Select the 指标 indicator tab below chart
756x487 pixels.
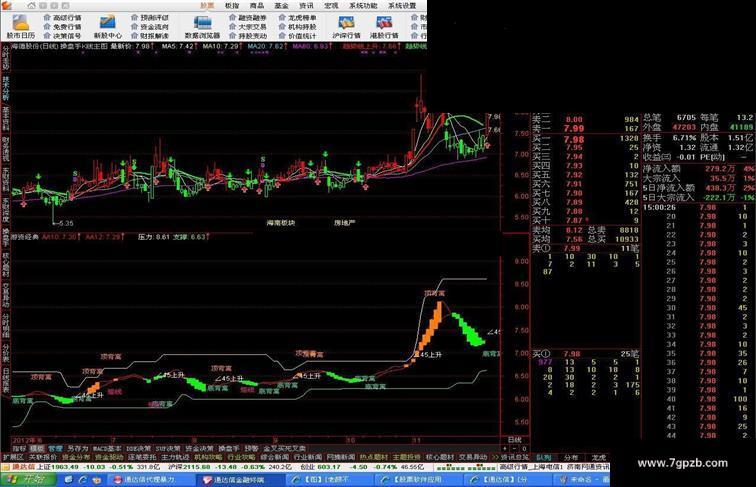point(19,448)
